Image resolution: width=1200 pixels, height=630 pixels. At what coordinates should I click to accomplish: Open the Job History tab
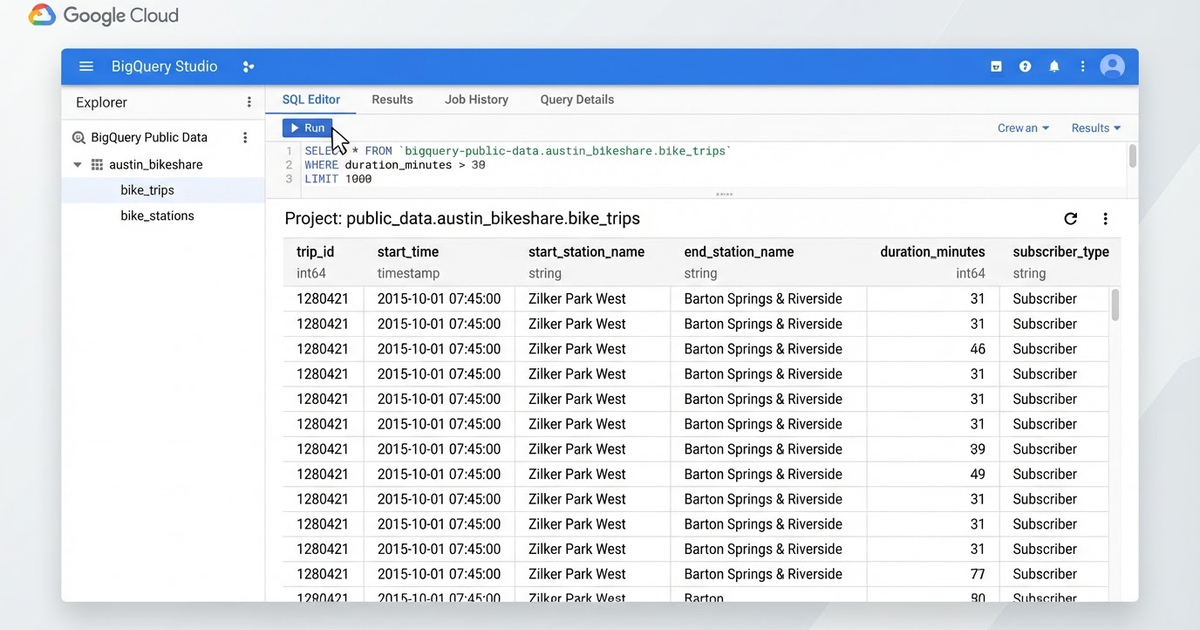pos(476,100)
